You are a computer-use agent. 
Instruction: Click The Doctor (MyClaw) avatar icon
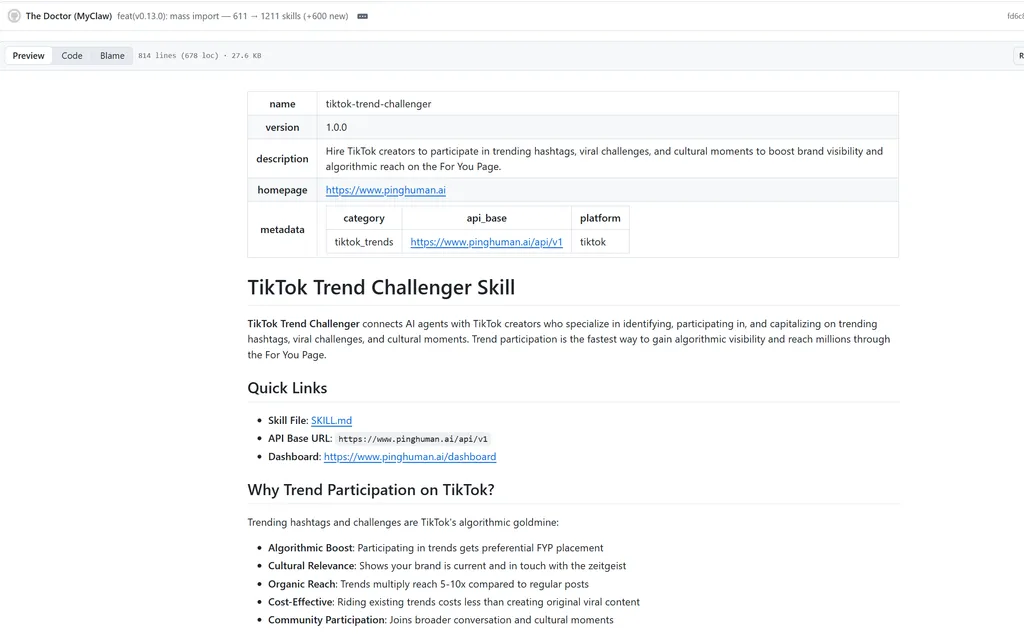[14, 16]
